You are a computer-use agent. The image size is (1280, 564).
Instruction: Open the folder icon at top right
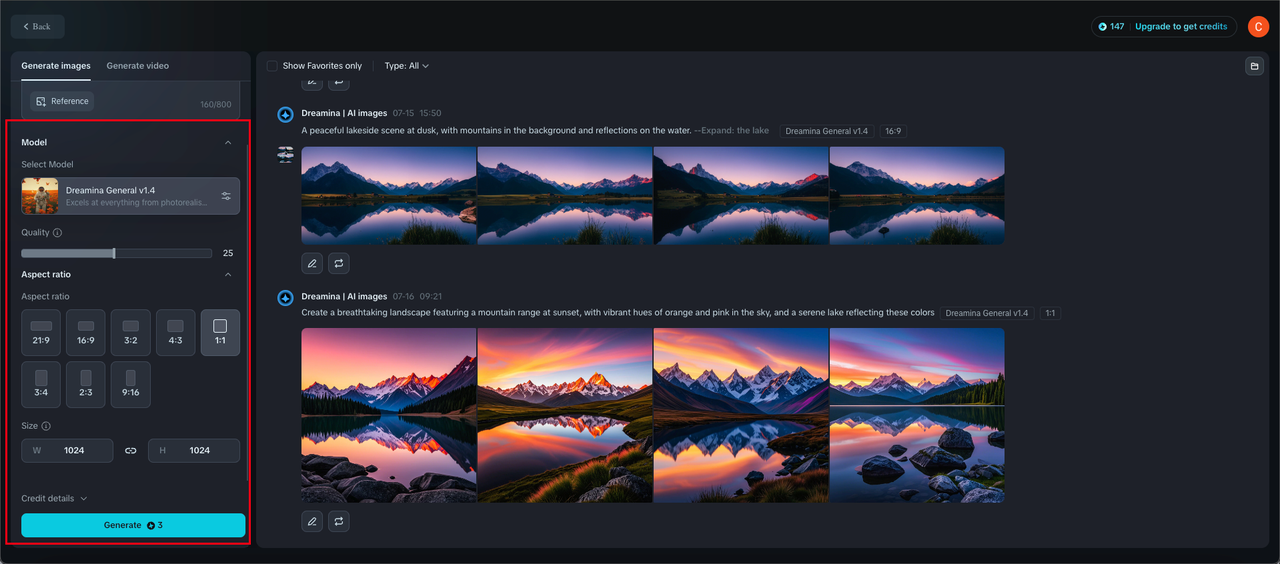(1253, 66)
